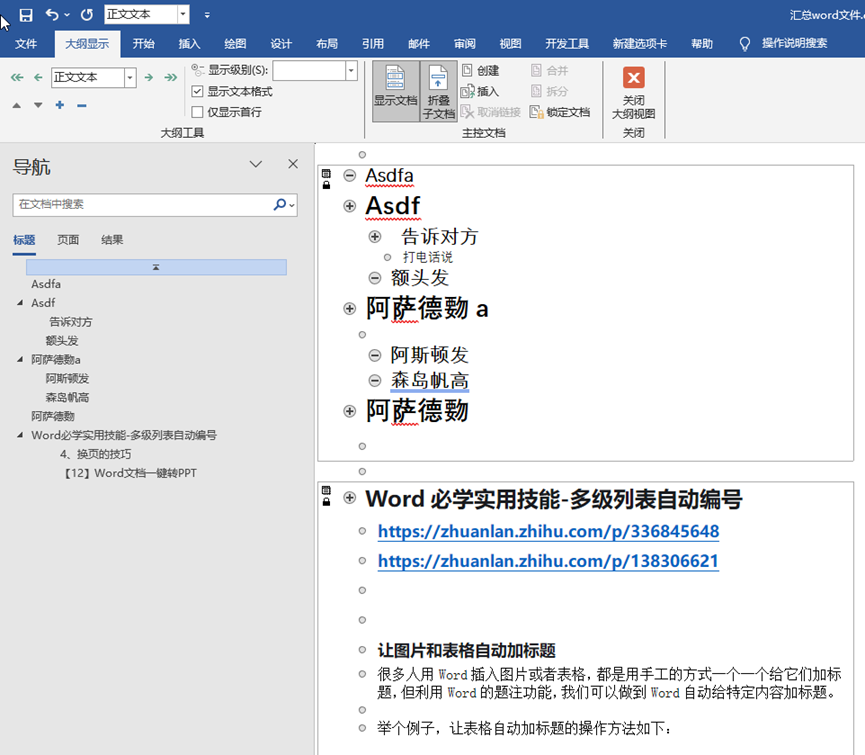
Task: Click the undo history dropdown arrow
Action: coord(67,15)
